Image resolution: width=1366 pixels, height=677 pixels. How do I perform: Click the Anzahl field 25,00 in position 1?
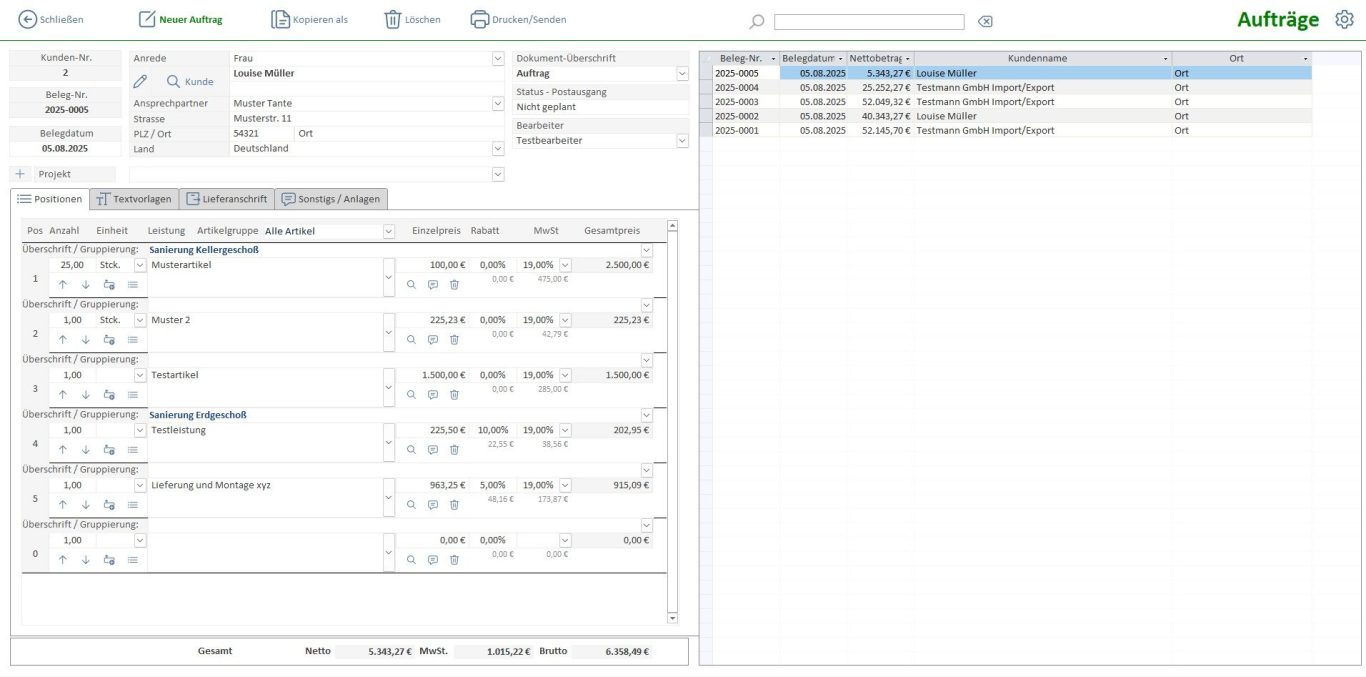(x=72, y=265)
